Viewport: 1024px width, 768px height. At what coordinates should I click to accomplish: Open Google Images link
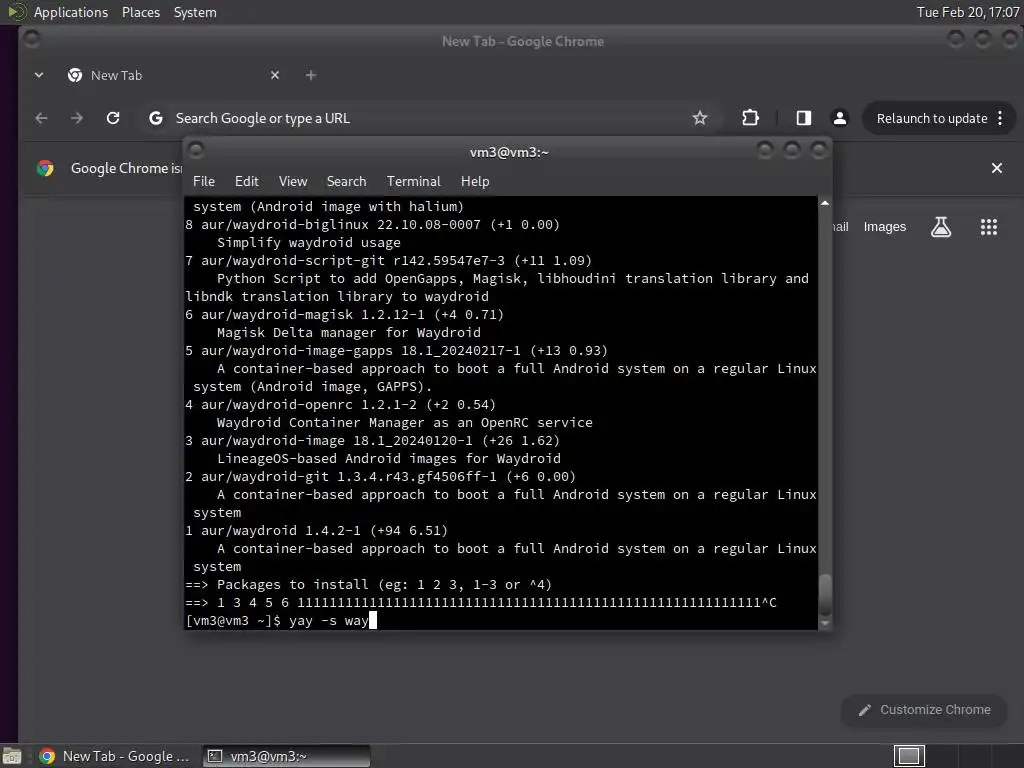pyautogui.click(x=885, y=227)
